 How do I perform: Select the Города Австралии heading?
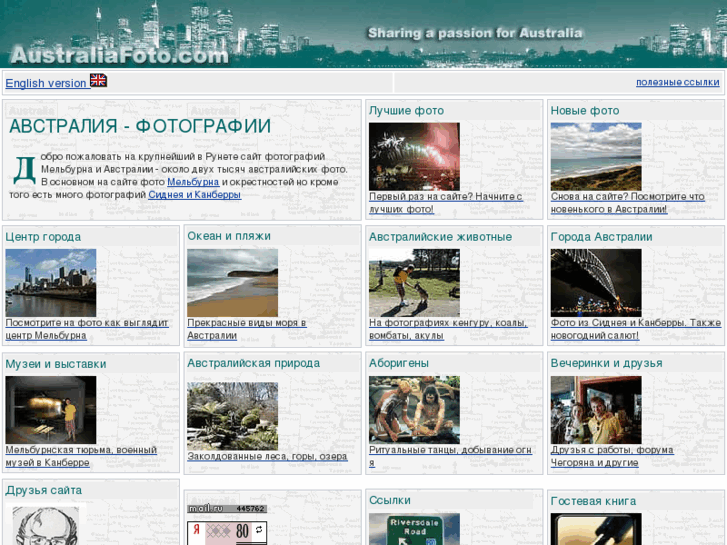point(601,237)
